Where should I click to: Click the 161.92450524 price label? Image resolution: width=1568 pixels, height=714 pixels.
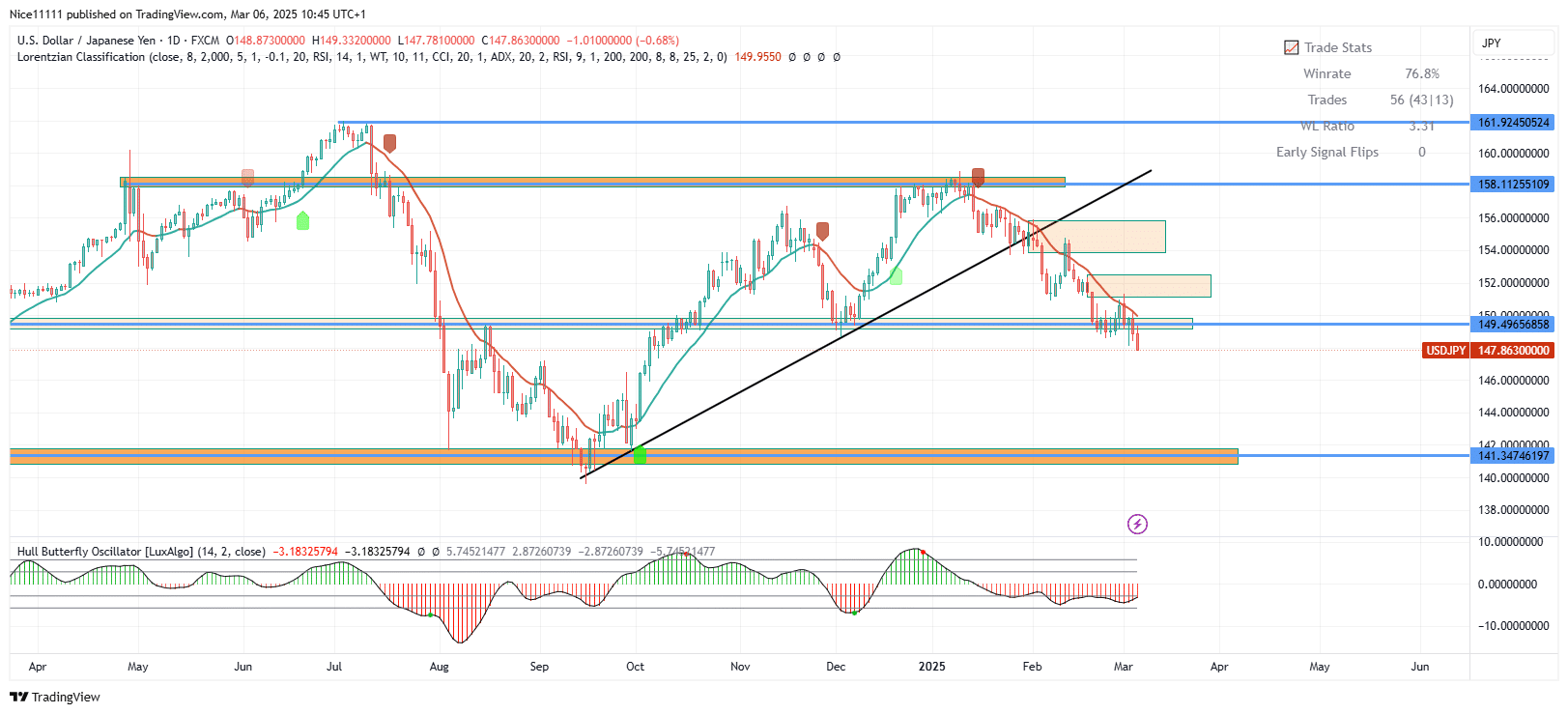[1513, 123]
